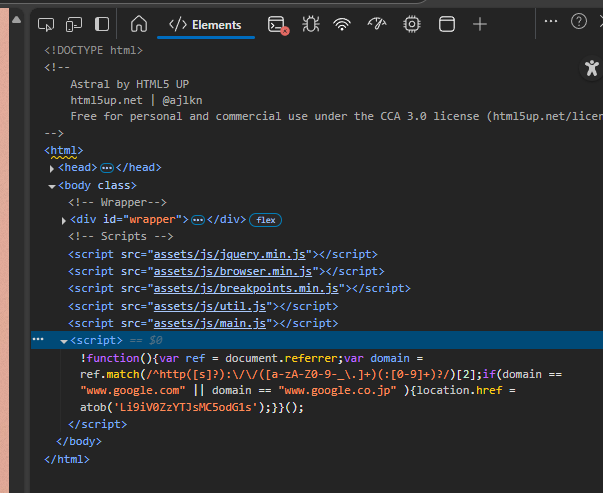This screenshot has height=493, width=603.
Task: Open the Performance gauge tool
Action: pyautogui.click(x=377, y=24)
